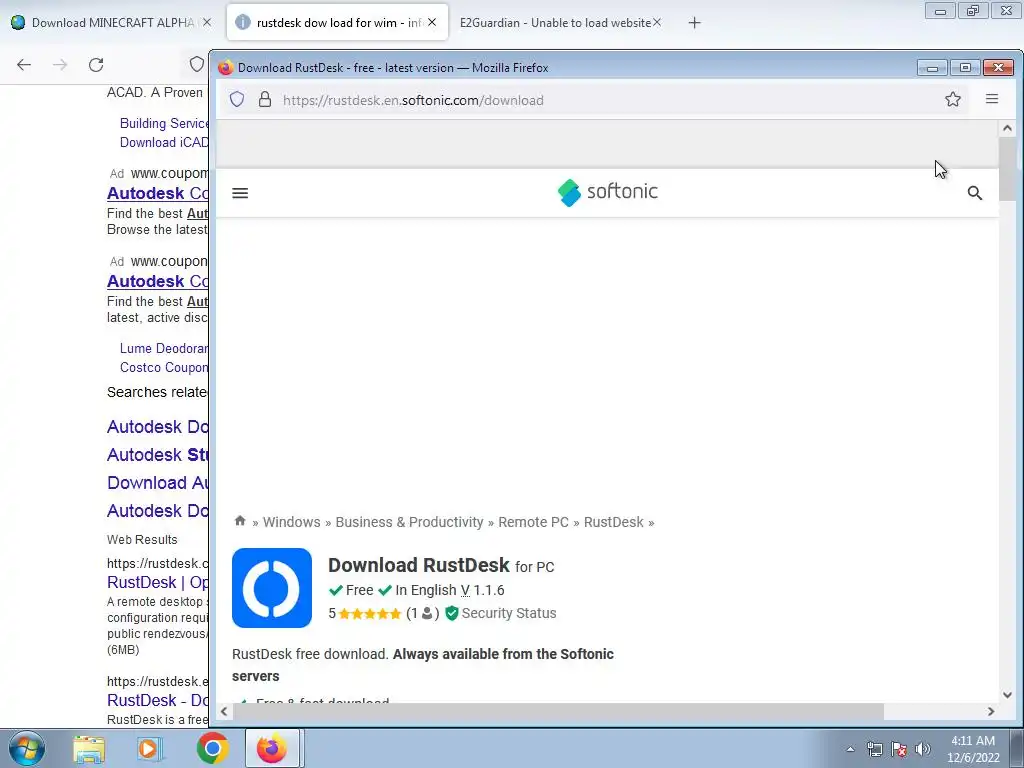Viewport: 1024px width, 768px height.
Task: Open File Explorer from taskbar
Action: point(89,748)
